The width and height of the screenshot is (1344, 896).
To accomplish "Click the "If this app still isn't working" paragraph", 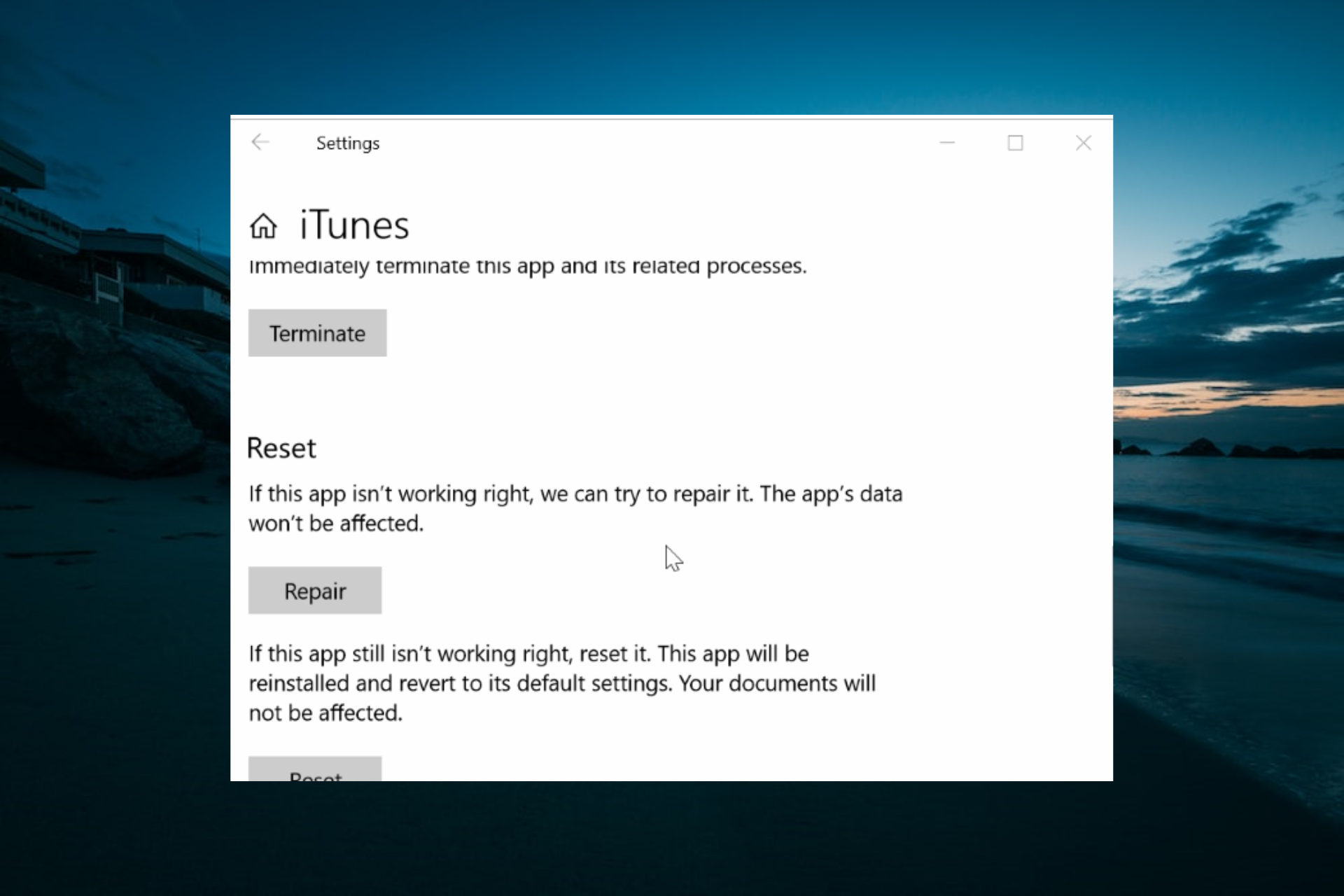I will click(562, 683).
